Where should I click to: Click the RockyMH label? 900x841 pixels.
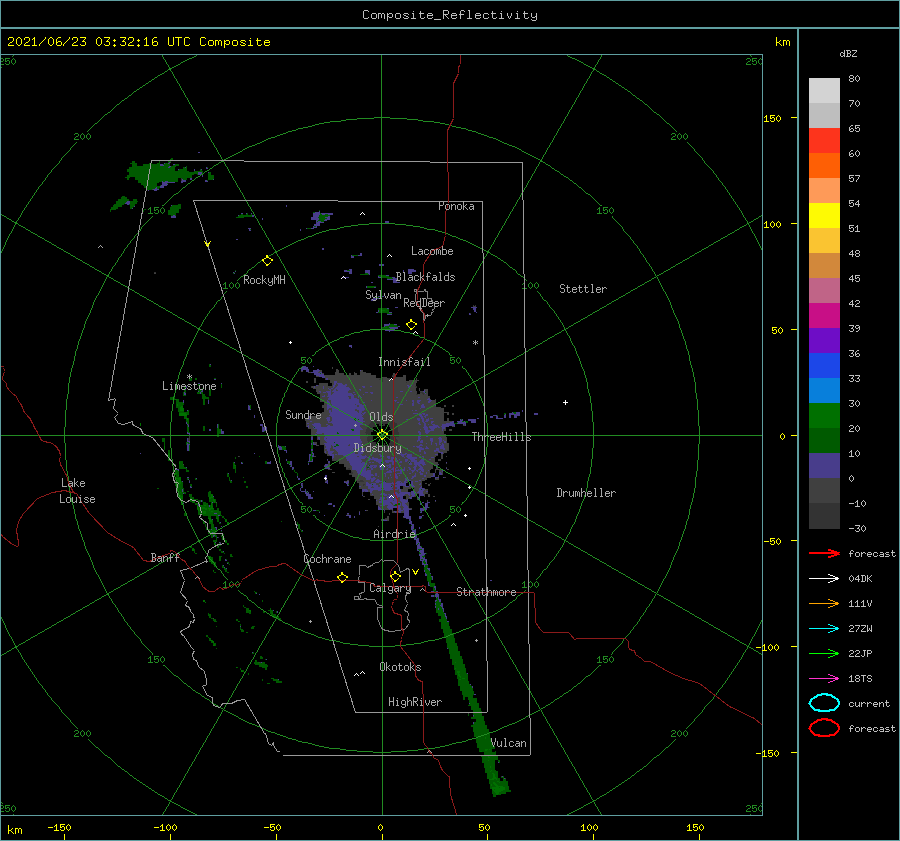click(264, 280)
